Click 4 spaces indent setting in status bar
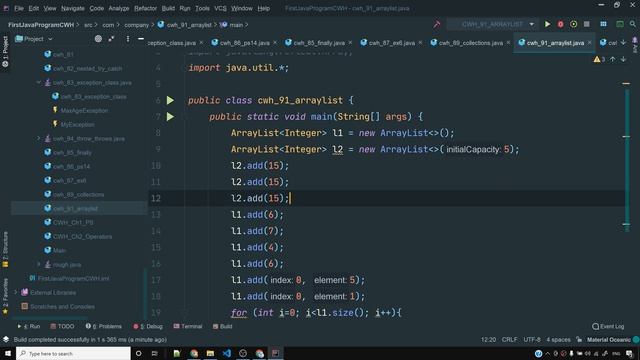Screen dimensions: 640x360 [x=558, y=340]
